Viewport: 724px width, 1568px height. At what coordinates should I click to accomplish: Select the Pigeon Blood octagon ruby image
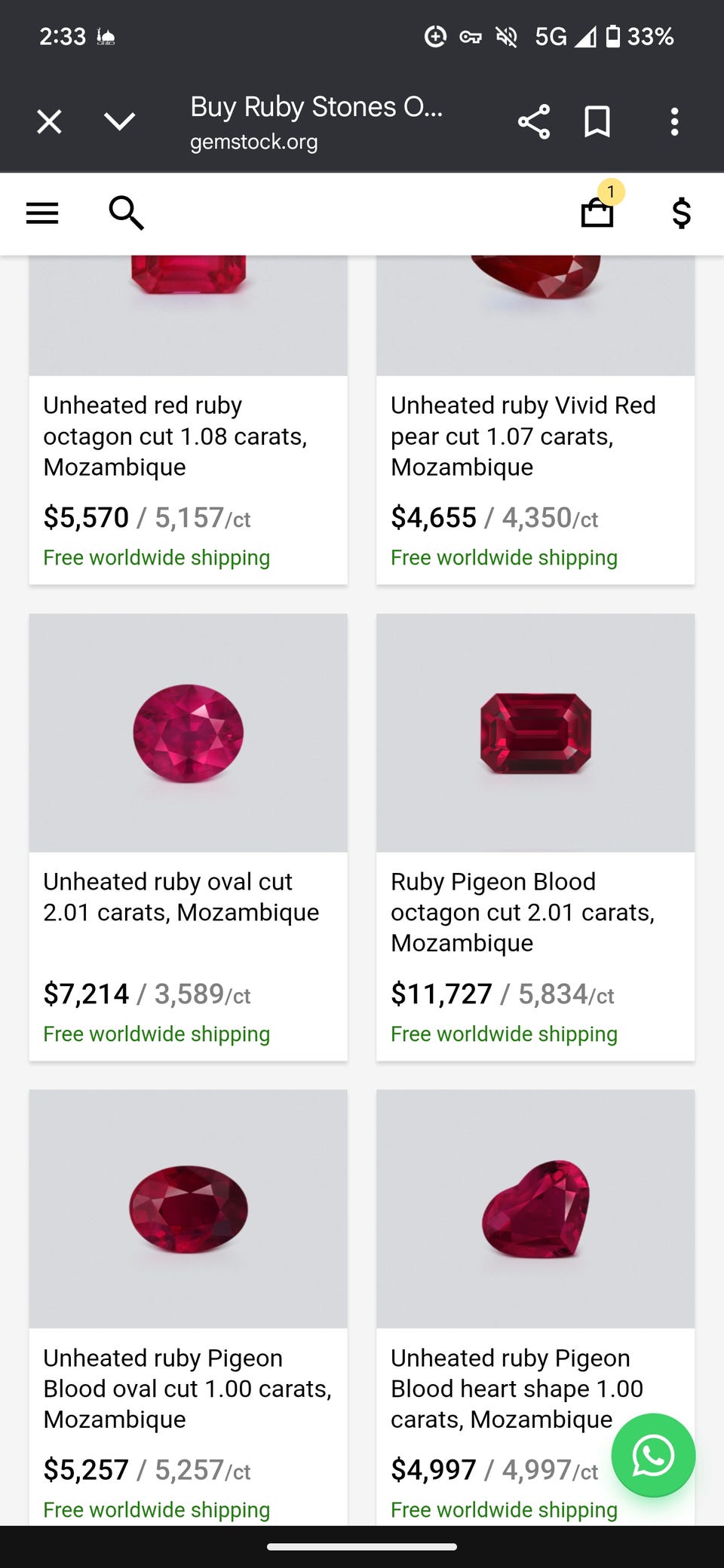coord(535,733)
